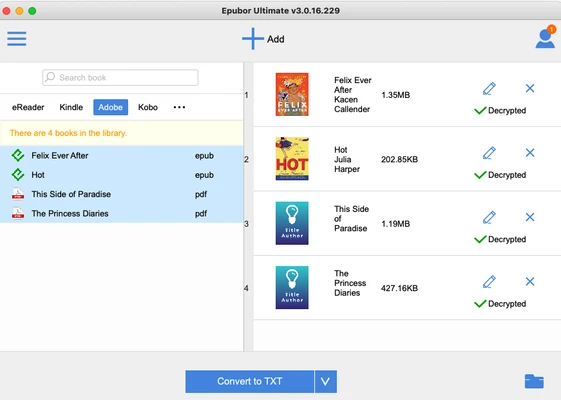Image resolution: width=561 pixels, height=400 pixels.
Task: Switch to the Kobo tab
Action: 148,107
